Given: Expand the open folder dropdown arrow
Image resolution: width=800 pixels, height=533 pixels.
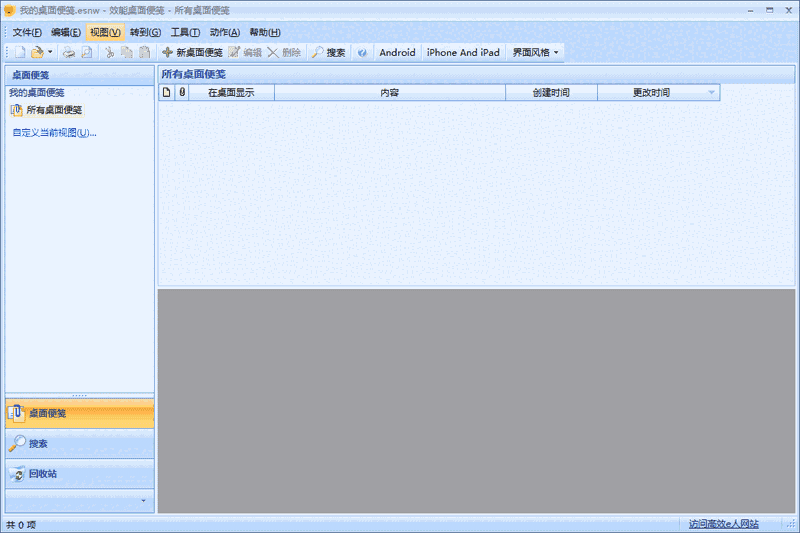Looking at the screenshot, I should (50, 52).
